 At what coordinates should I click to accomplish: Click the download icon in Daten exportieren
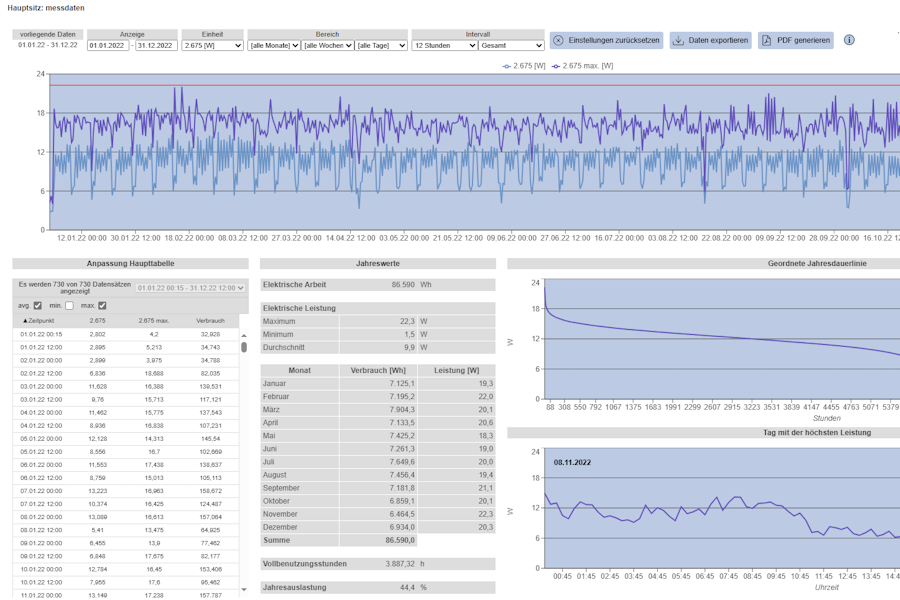point(678,40)
